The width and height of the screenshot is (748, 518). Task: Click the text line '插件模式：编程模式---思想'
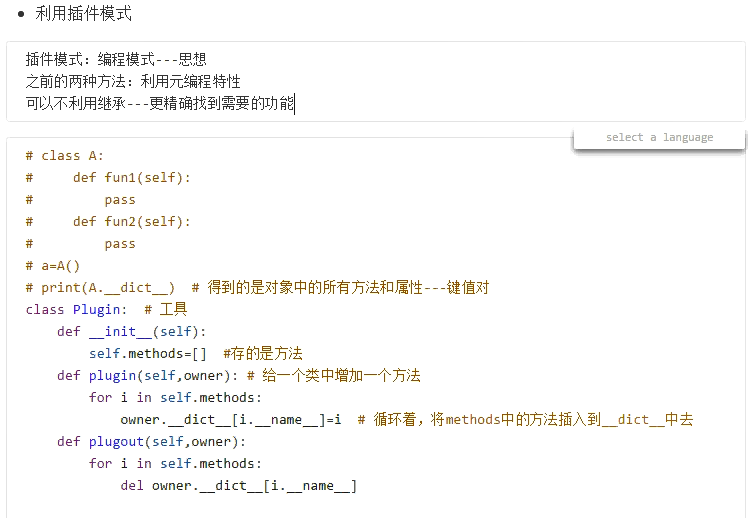point(116,59)
